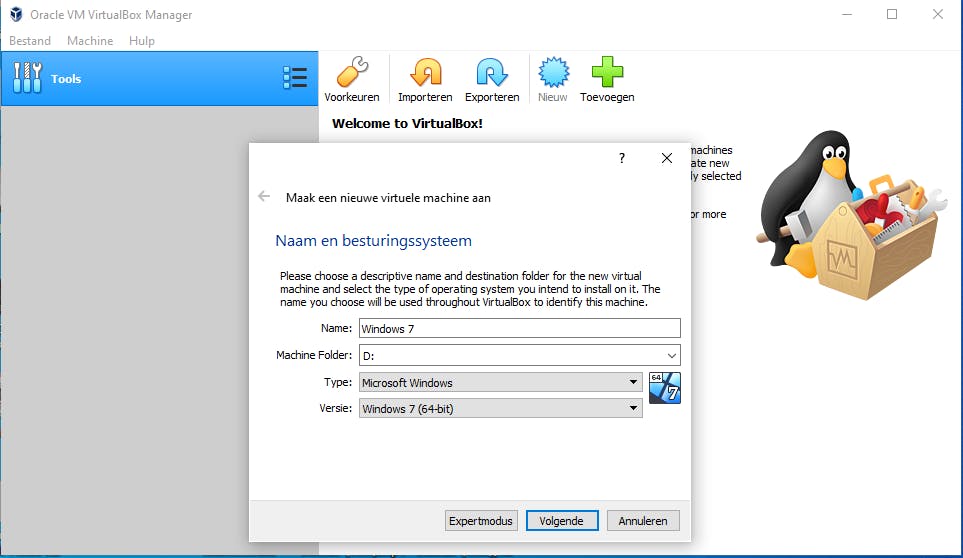Click the Tux penguin toolbox illustration

852,215
